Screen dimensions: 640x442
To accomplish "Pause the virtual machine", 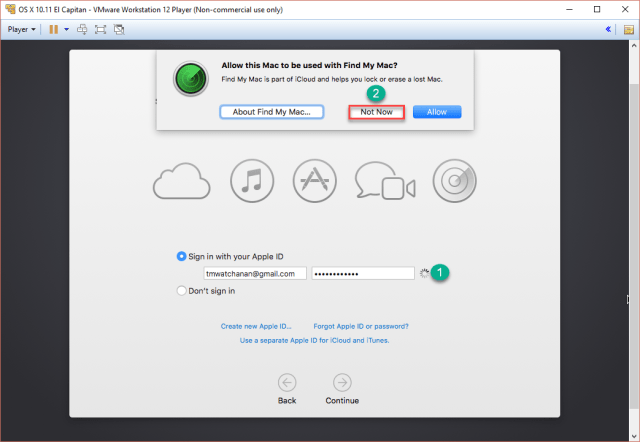I will (x=53, y=29).
